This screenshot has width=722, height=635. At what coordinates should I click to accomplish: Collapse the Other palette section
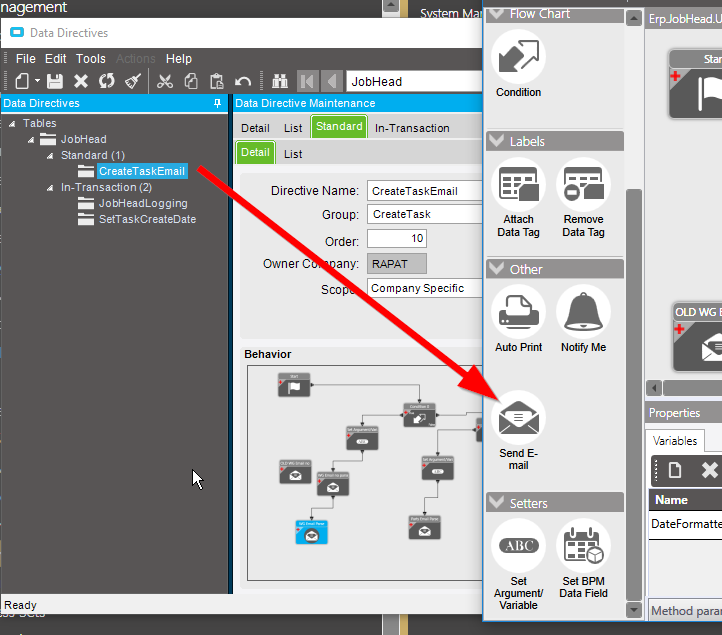[496, 269]
